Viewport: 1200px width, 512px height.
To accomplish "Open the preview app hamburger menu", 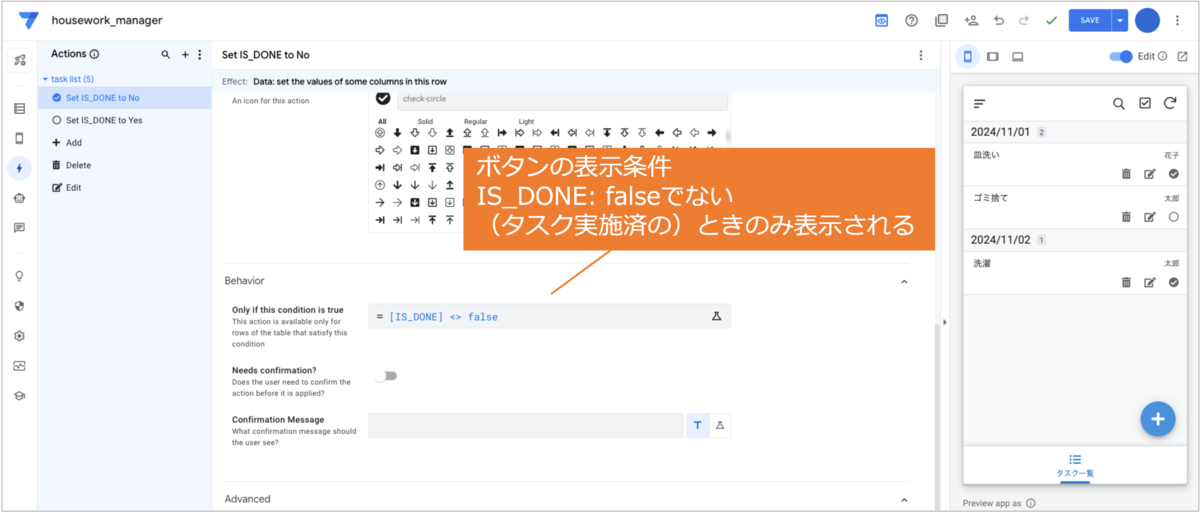I will click(x=980, y=103).
